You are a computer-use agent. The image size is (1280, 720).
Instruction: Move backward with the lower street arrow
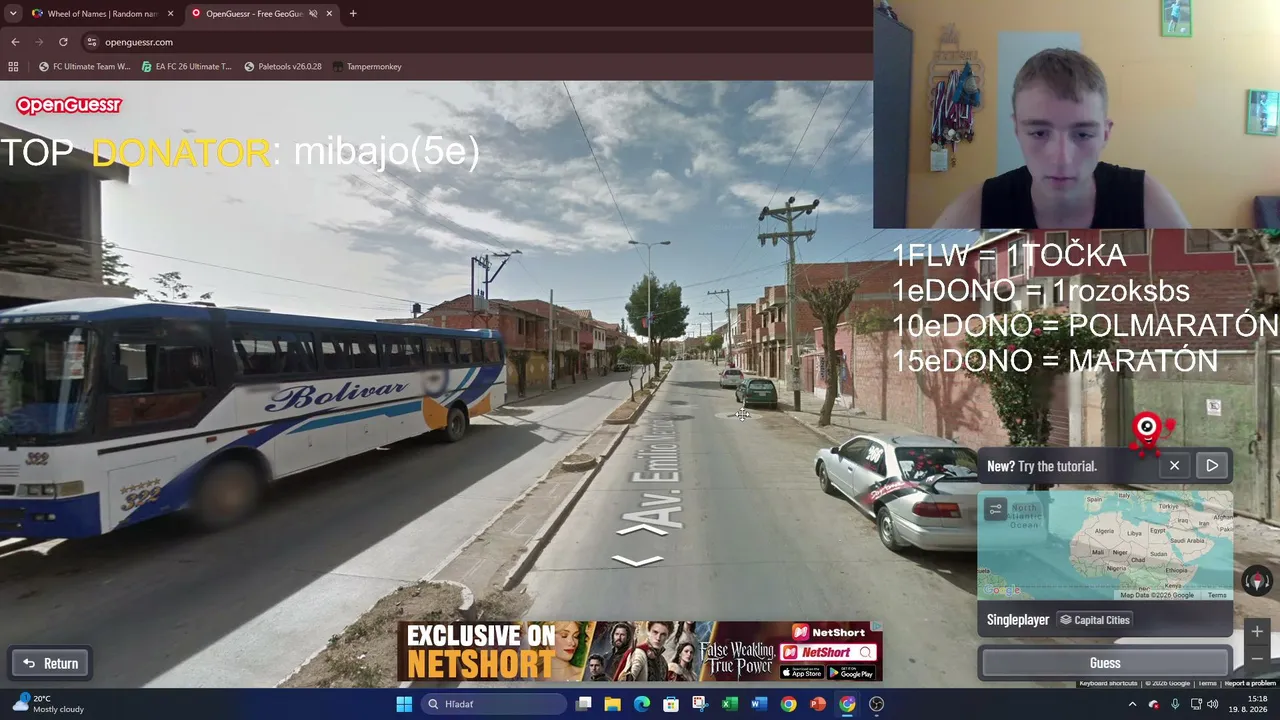point(638,561)
